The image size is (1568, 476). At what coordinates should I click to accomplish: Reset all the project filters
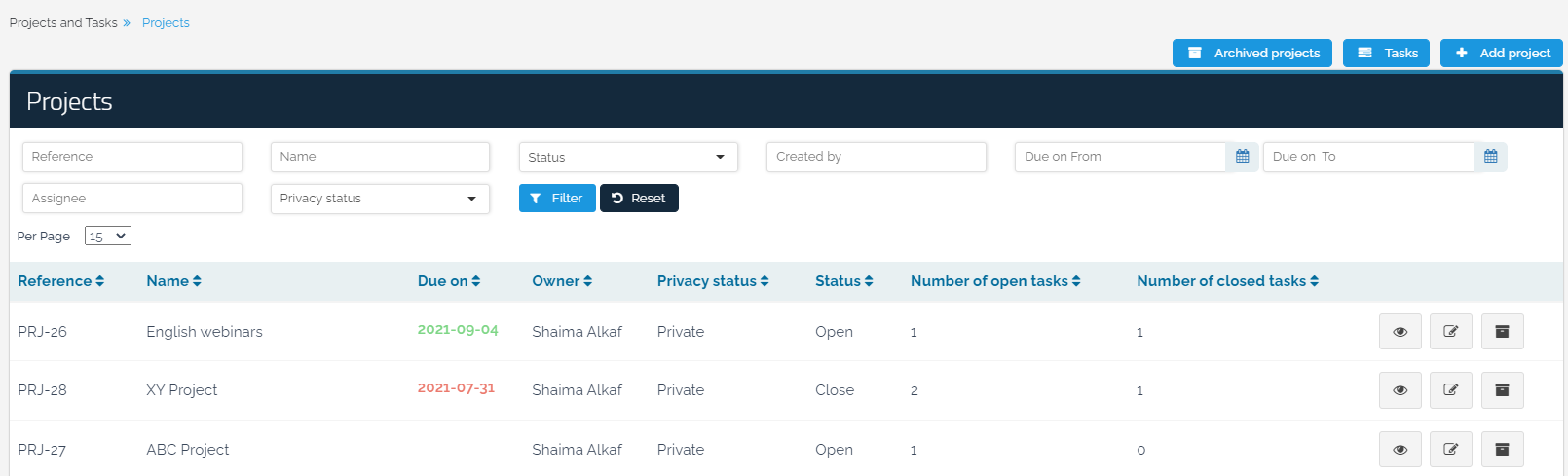pyautogui.click(x=639, y=199)
